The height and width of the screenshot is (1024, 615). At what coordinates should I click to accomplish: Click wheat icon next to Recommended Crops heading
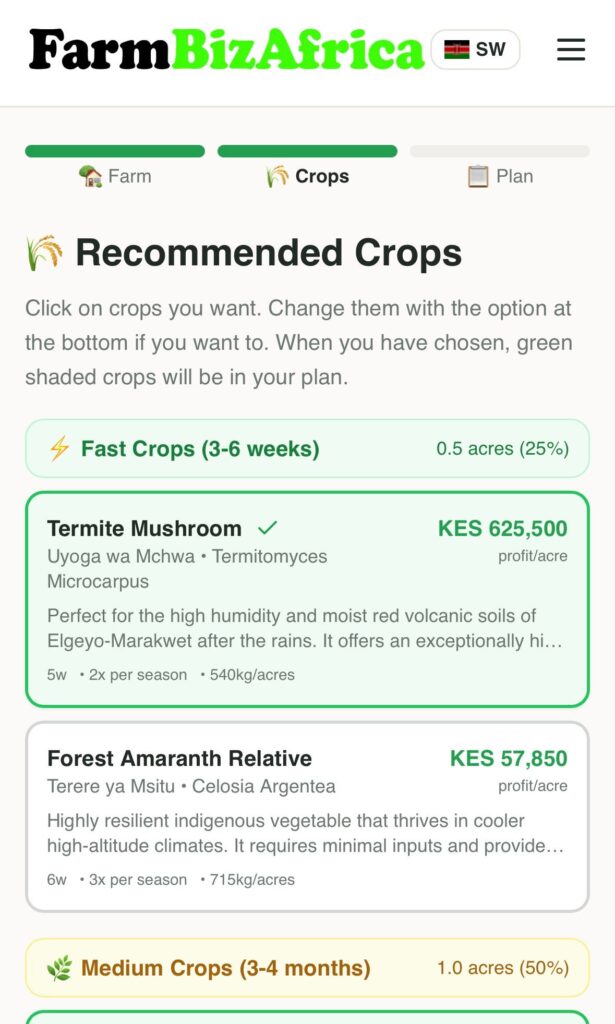point(44,253)
